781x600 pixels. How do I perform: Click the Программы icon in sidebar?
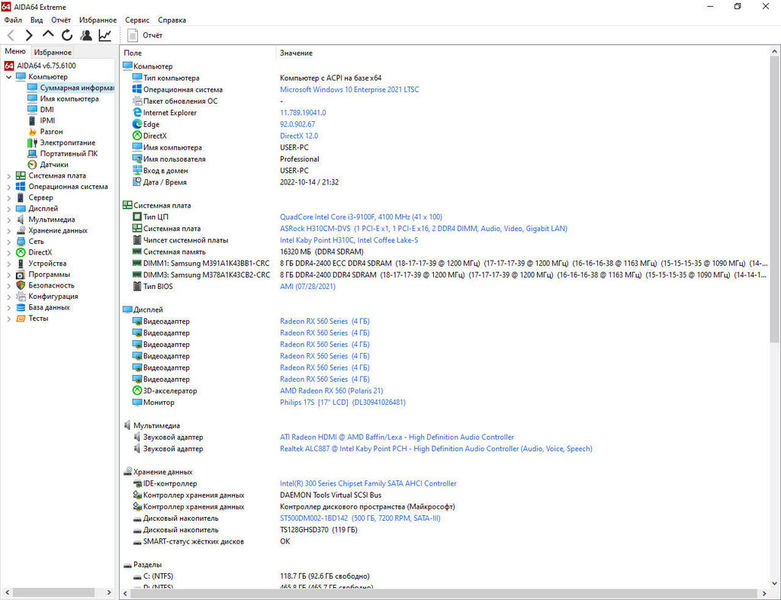pyautogui.click(x=20, y=274)
